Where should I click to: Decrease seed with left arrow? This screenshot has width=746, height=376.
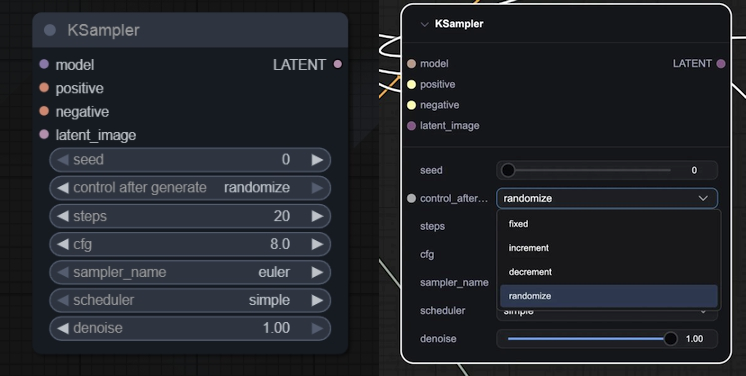click(x=63, y=159)
